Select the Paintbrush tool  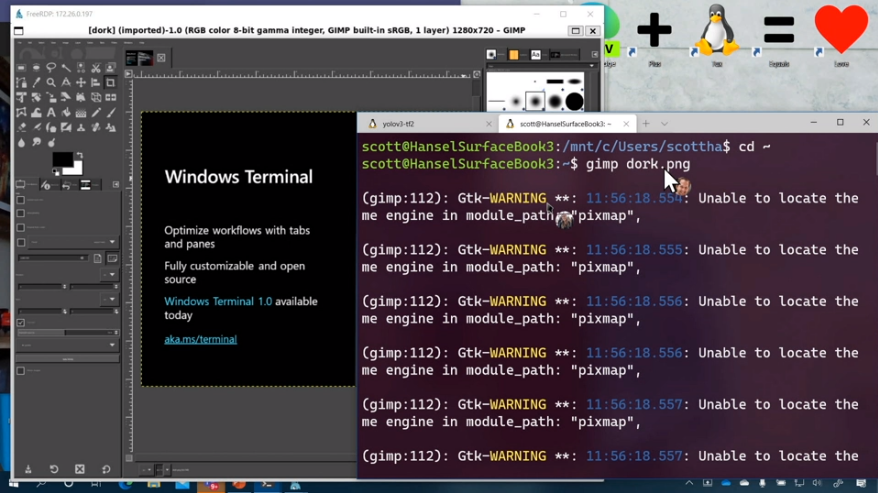[111, 113]
